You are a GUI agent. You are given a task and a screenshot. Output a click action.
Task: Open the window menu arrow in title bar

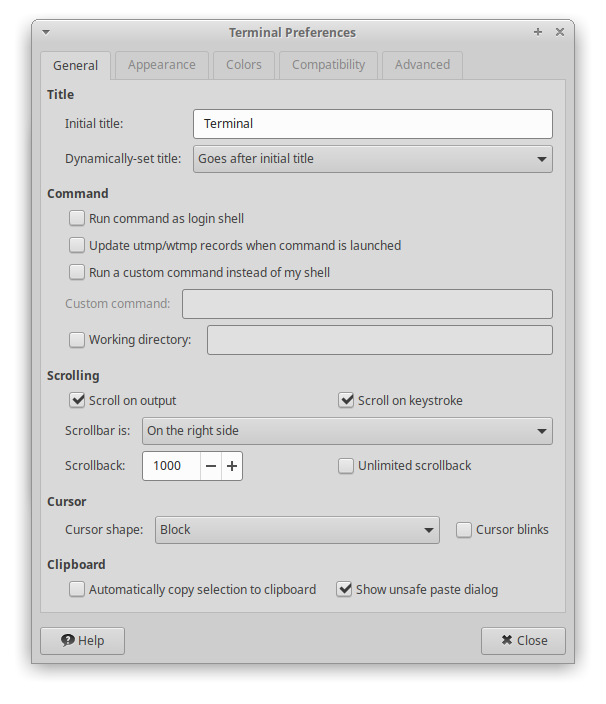pyautogui.click(x=46, y=32)
